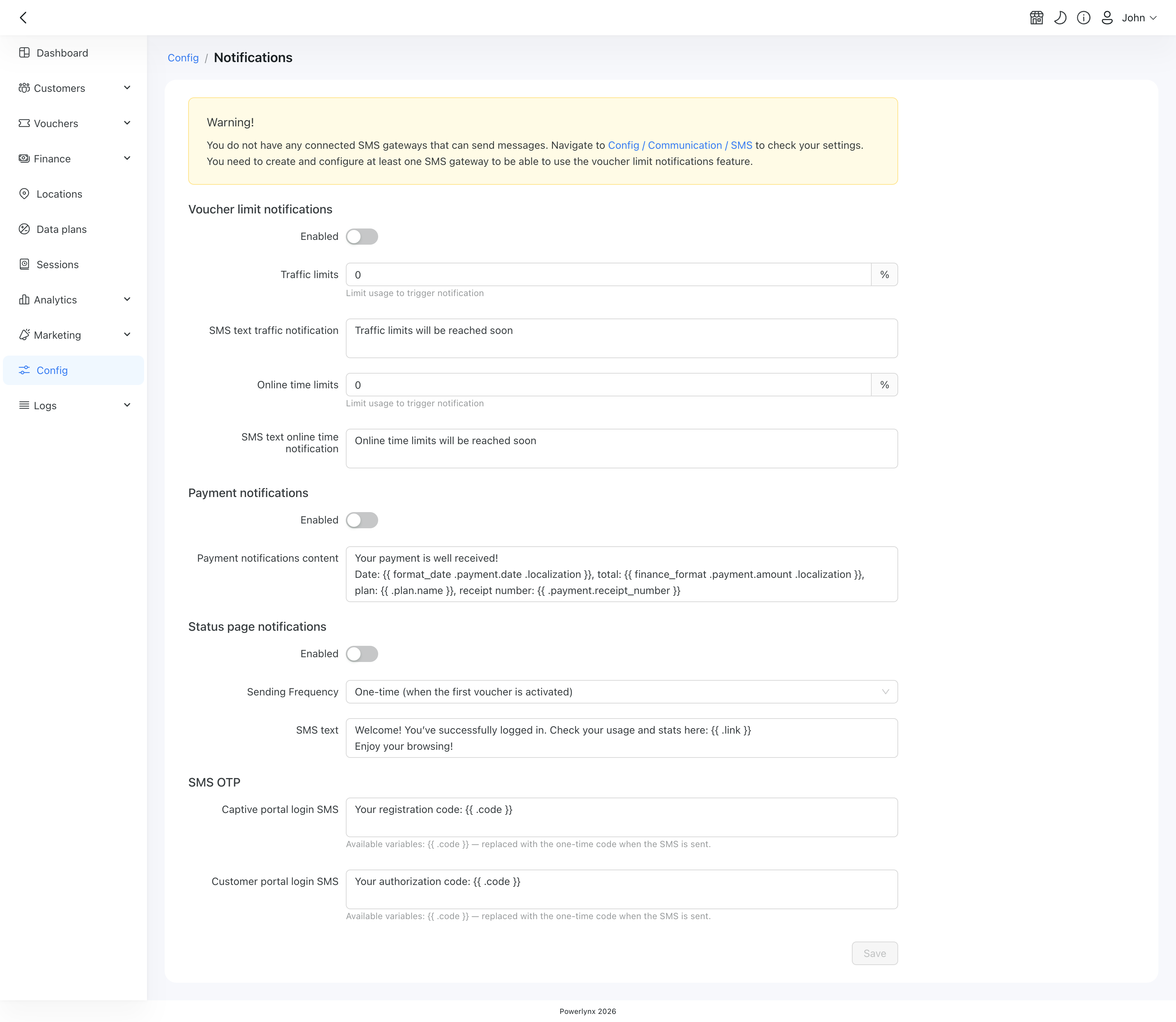Enable Payment notifications toggle
The width and height of the screenshot is (1176, 1022).
[x=362, y=520]
